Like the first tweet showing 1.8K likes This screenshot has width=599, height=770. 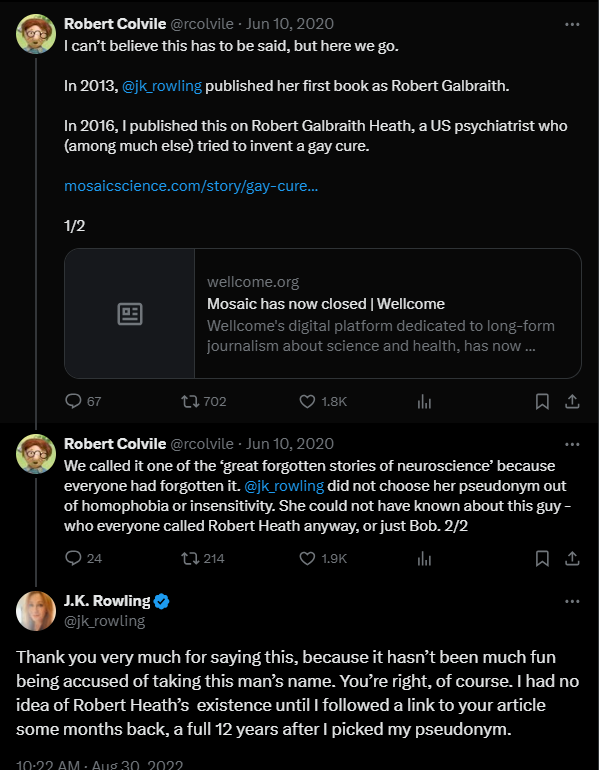pyautogui.click(x=307, y=401)
